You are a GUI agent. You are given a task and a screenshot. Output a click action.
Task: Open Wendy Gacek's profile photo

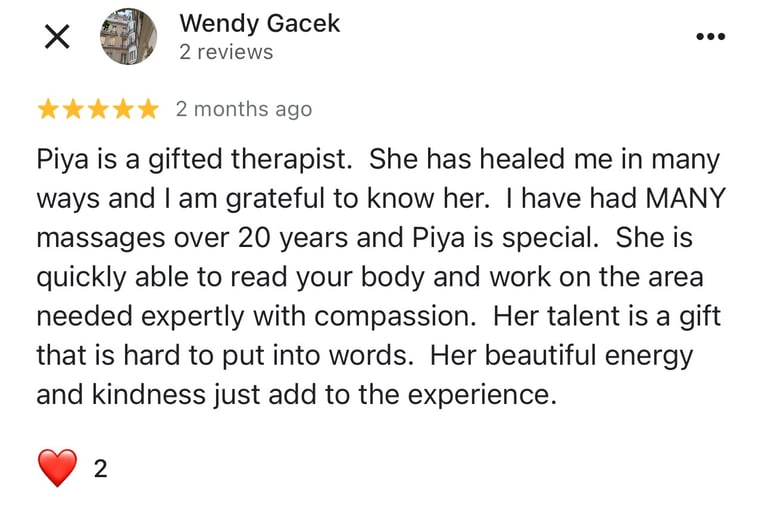point(128,36)
